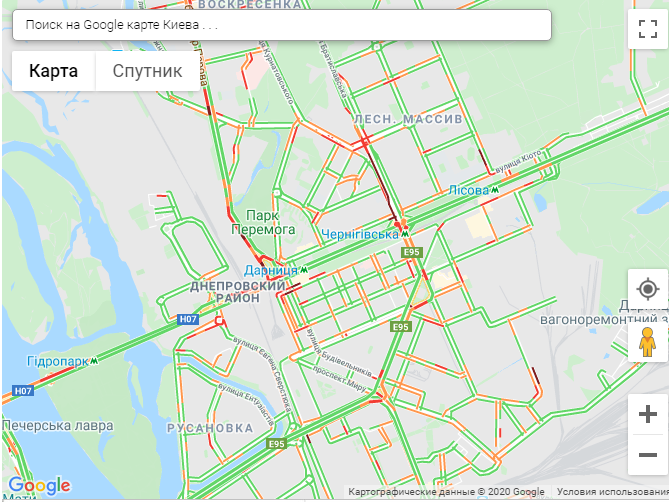
Task: Select the Дарниця metro station marker
Action: coord(303,270)
